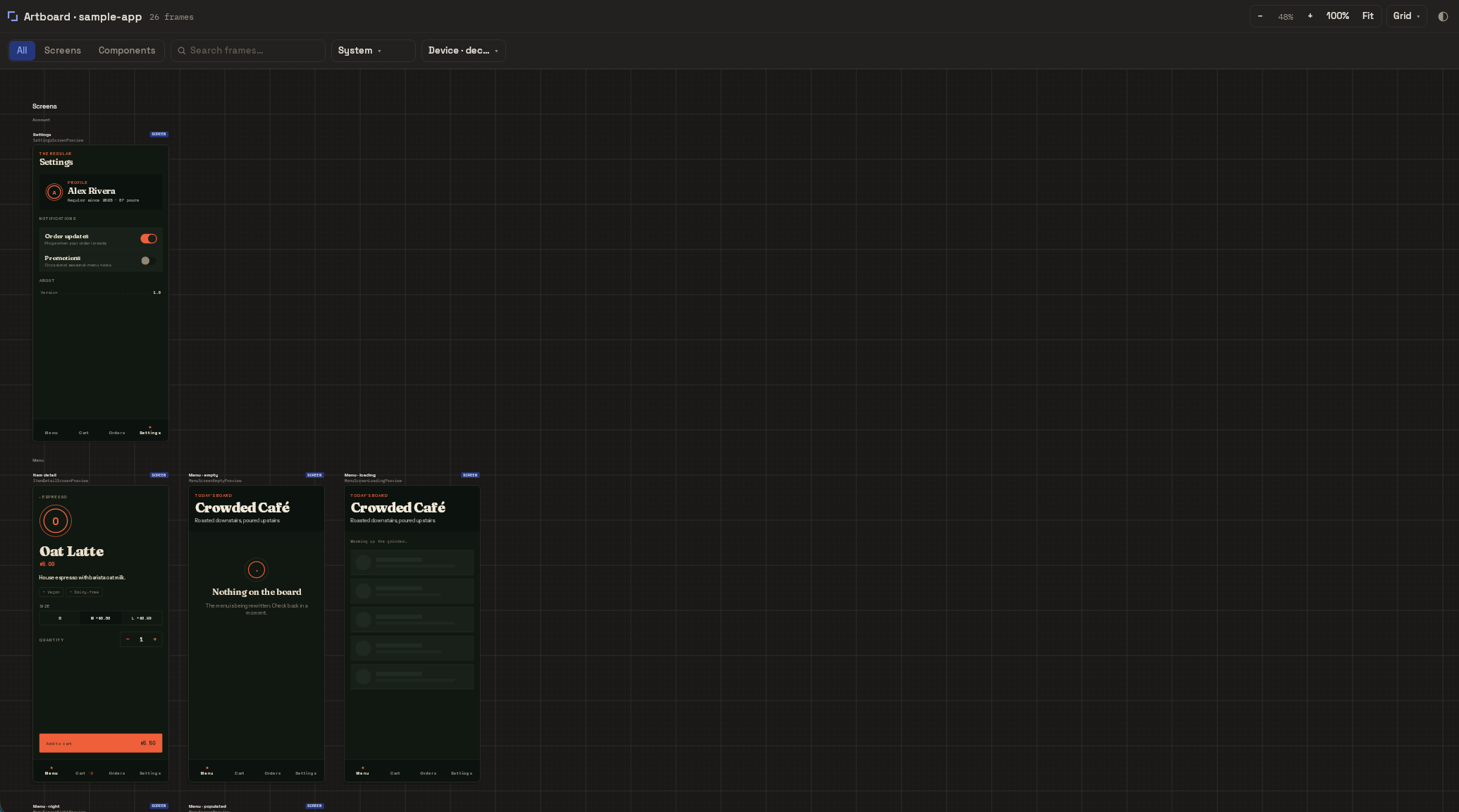1459x812 pixels.
Task: Click the SCREEN badge on Settings frame
Action: tap(159, 134)
